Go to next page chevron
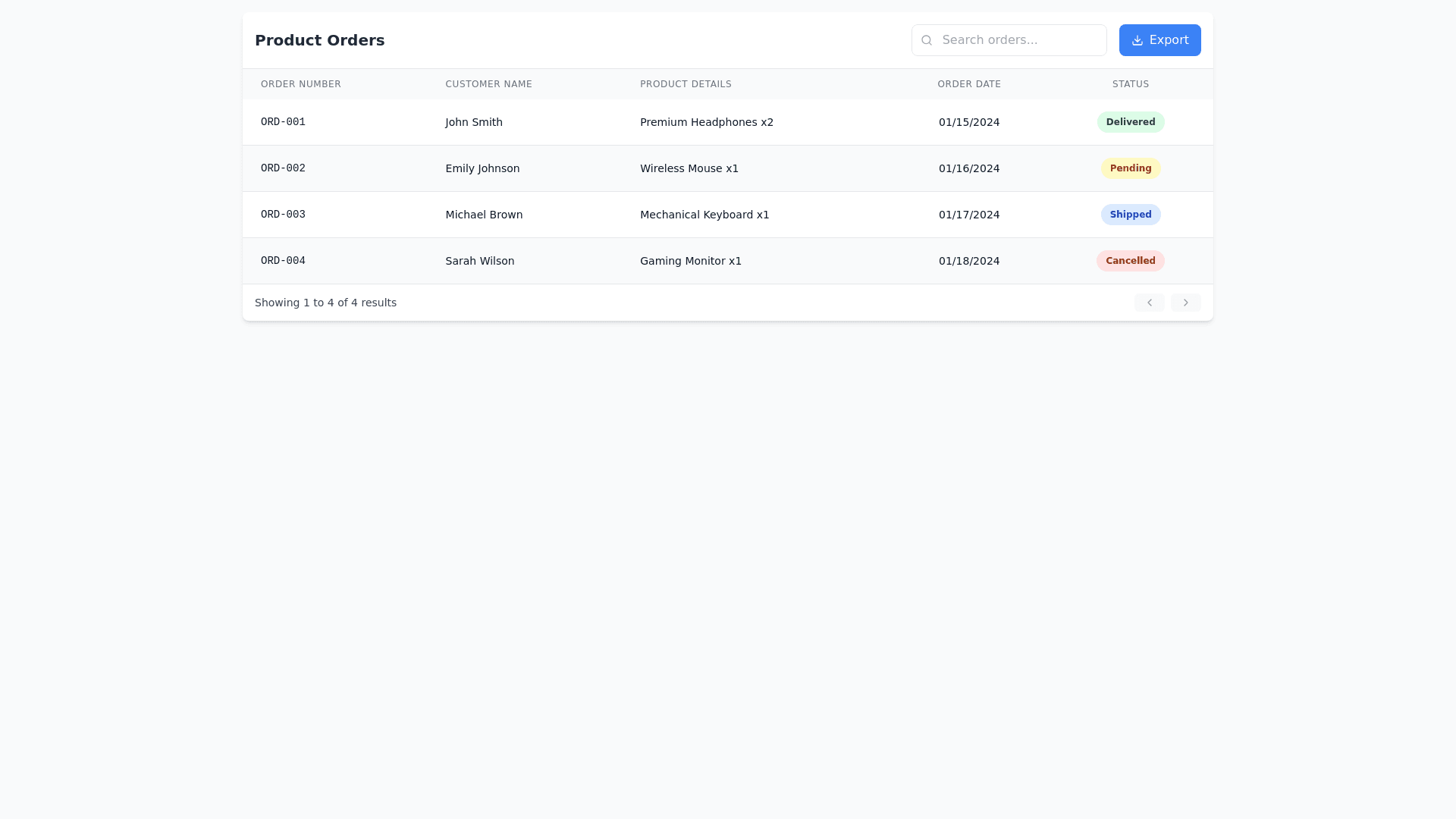The height and width of the screenshot is (819, 1456). pos(1185,303)
